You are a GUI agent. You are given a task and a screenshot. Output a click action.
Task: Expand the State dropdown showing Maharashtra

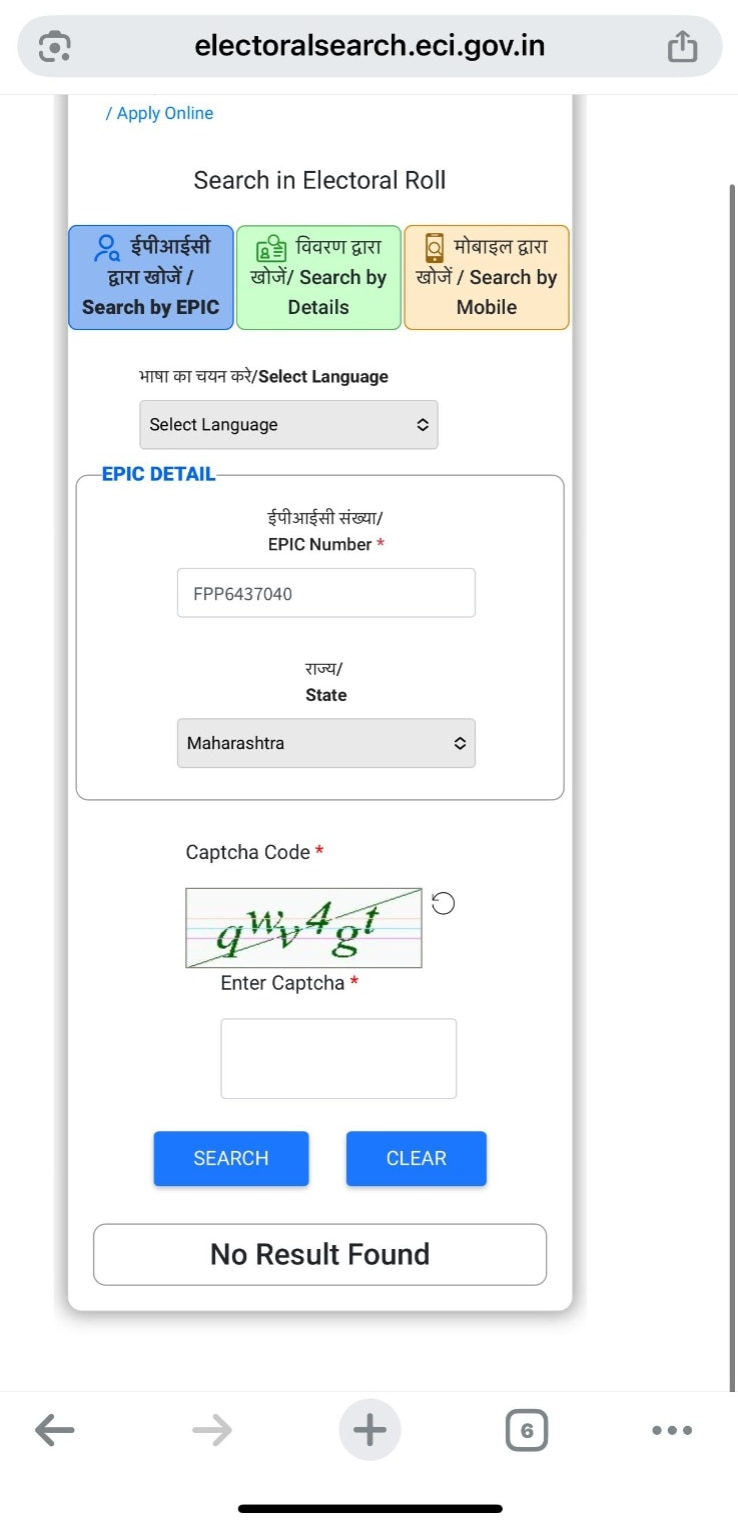tap(326, 743)
